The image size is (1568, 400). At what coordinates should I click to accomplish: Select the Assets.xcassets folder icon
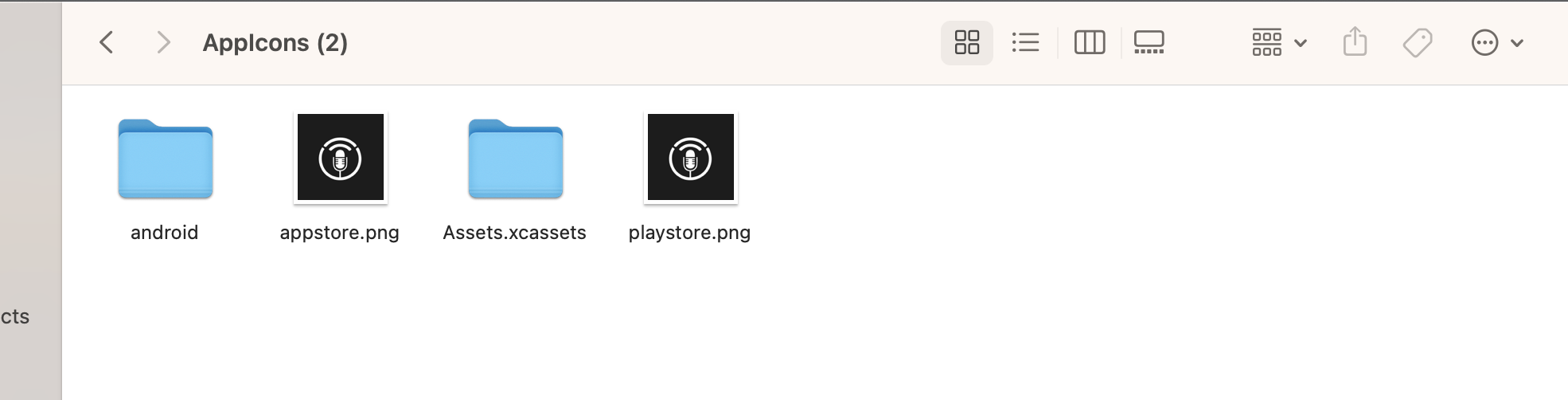point(516,159)
